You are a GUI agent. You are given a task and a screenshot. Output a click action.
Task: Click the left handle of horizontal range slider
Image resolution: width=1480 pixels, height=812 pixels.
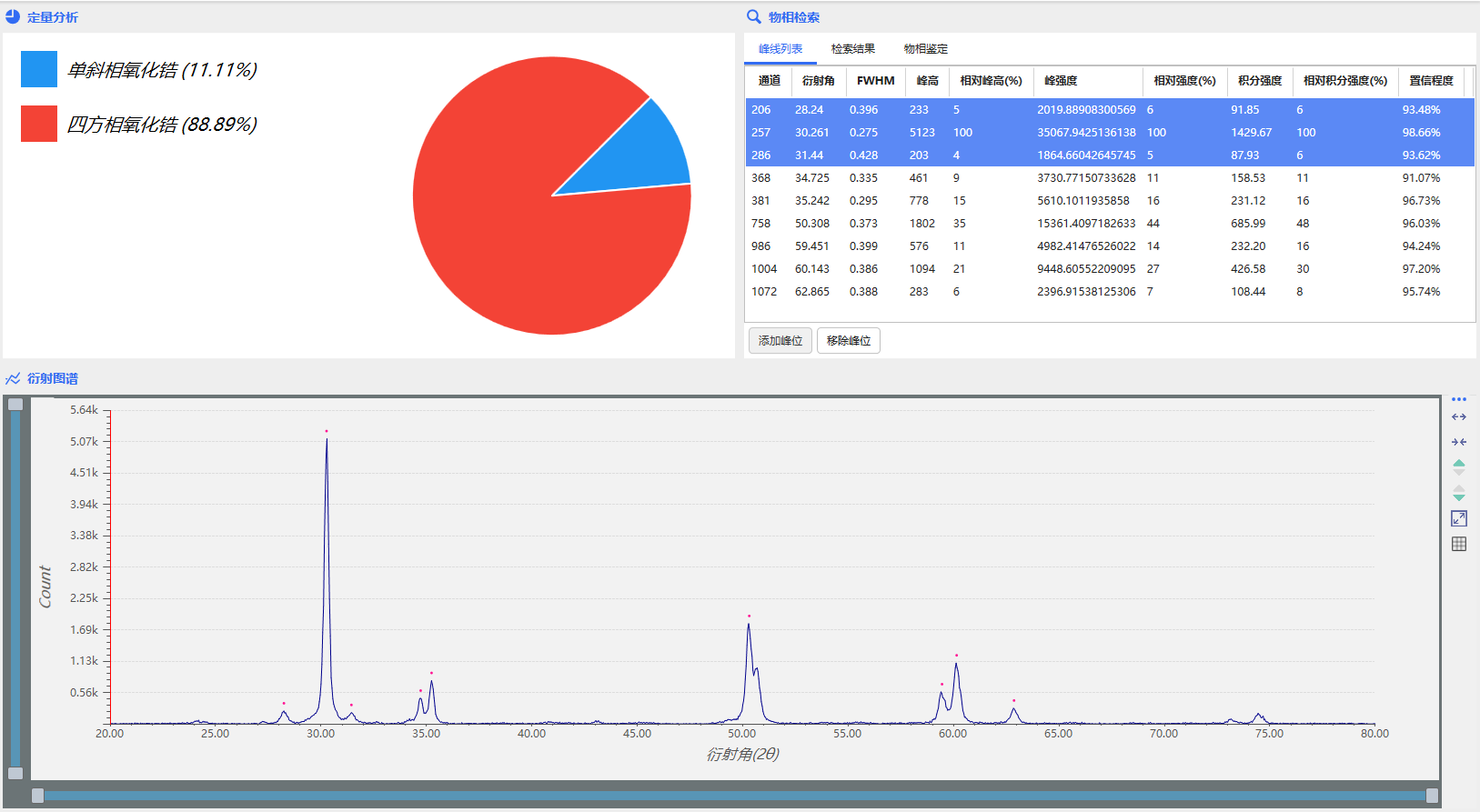click(x=38, y=796)
